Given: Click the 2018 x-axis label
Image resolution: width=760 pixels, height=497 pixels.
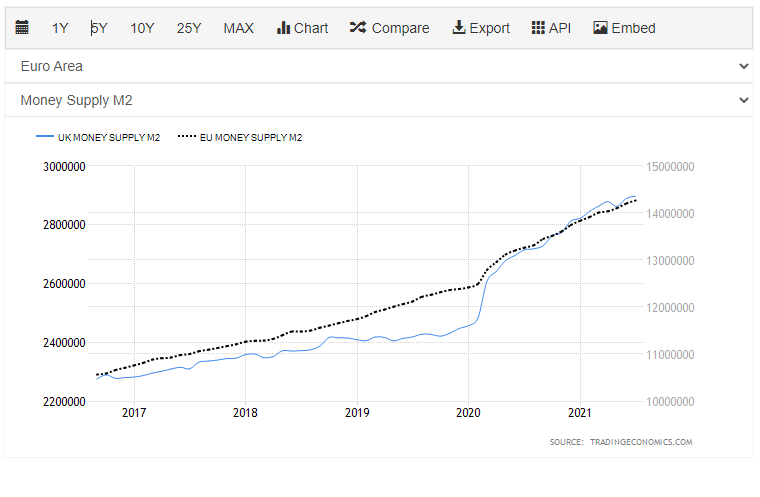Looking at the screenshot, I should tap(245, 413).
